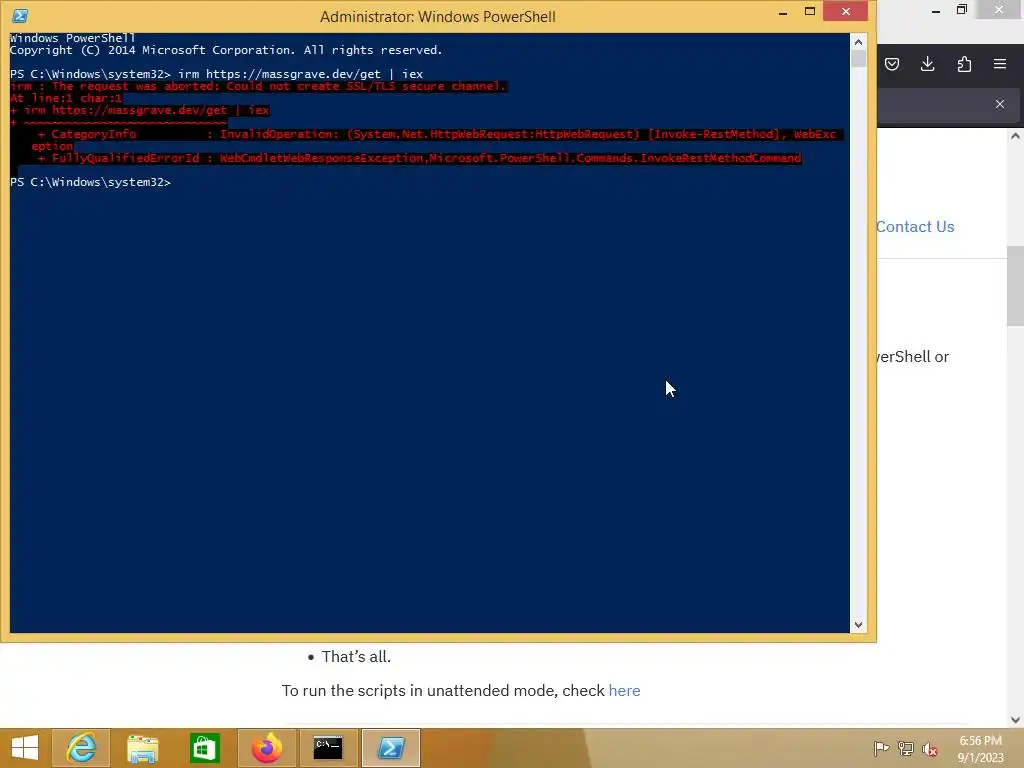1024x768 pixels.
Task: Minimize the Firefox window
Action: click(x=936, y=10)
